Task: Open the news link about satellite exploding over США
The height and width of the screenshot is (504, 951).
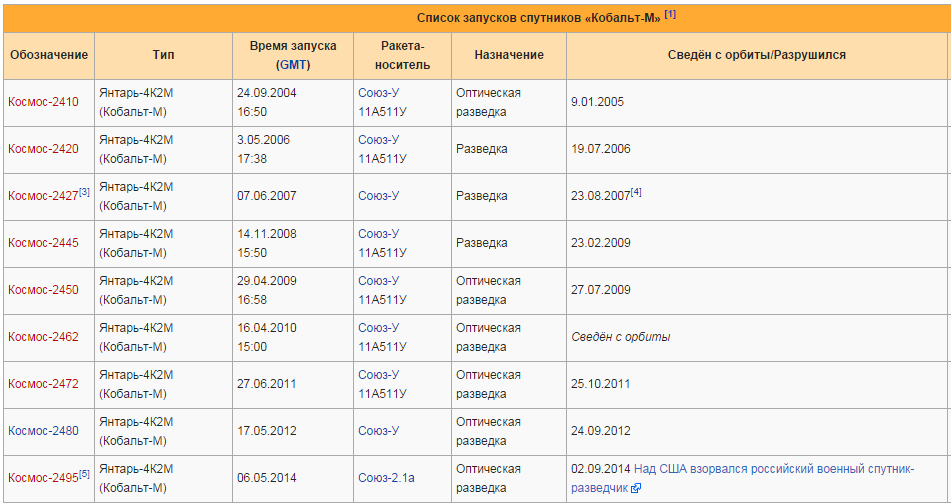Action: (743, 478)
